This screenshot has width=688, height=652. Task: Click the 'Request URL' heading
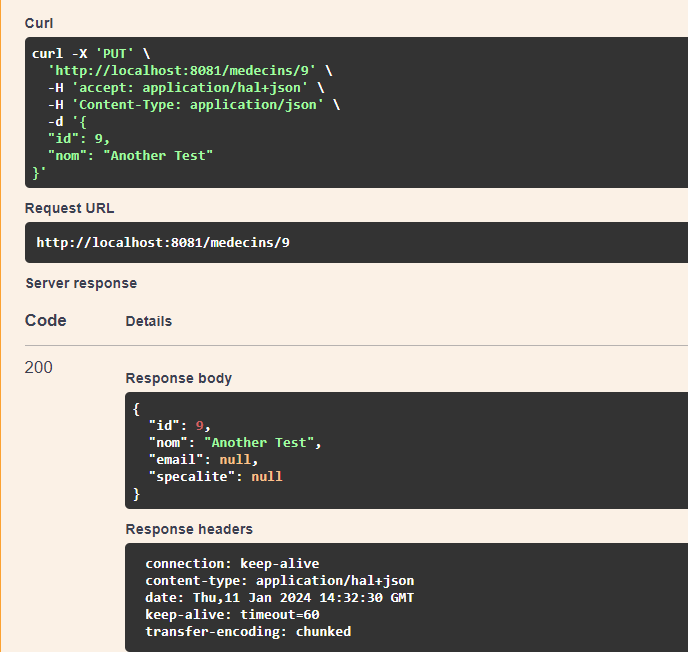click(x=69, y=208)
